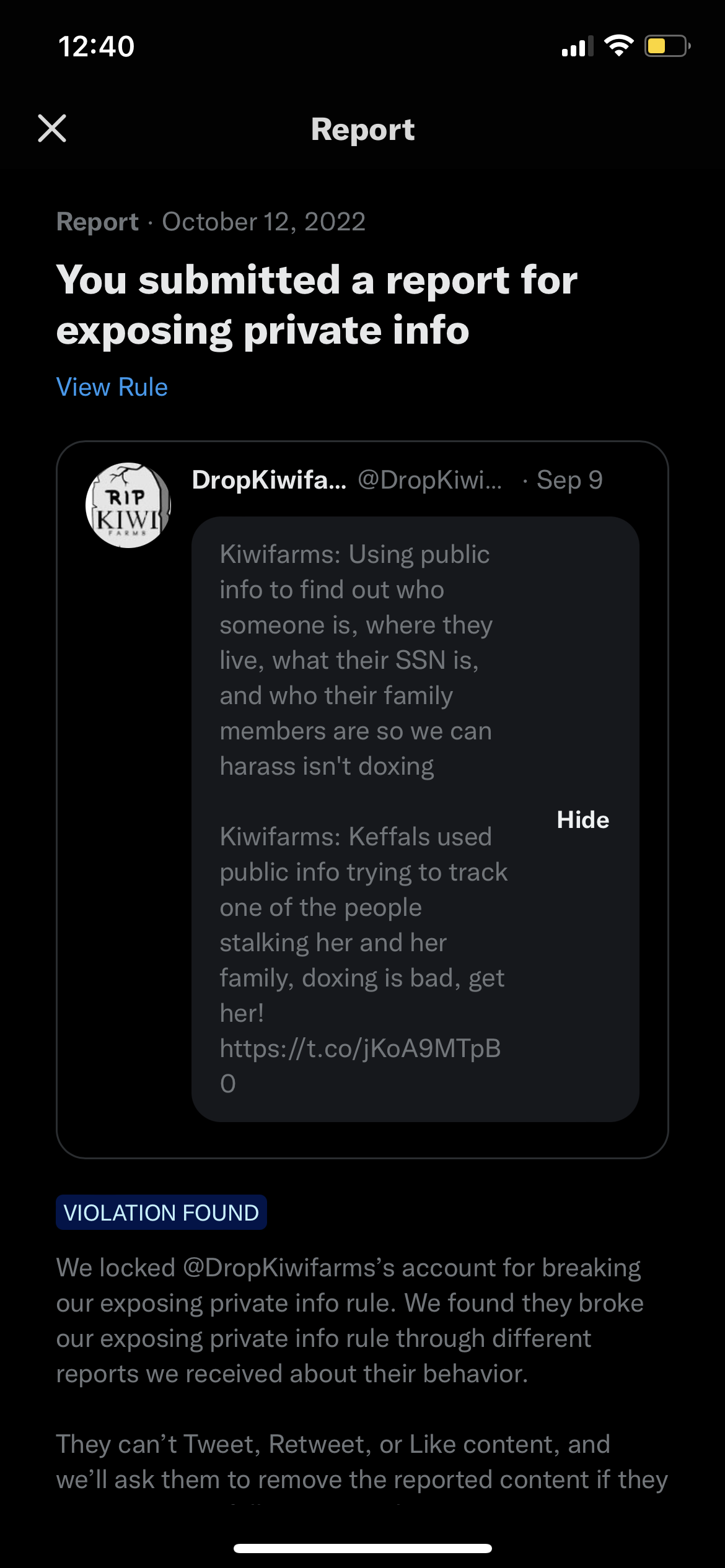Tap the account locked explanation paragraph
This screenshot has height=1568, width=725.
(350, 1320)
